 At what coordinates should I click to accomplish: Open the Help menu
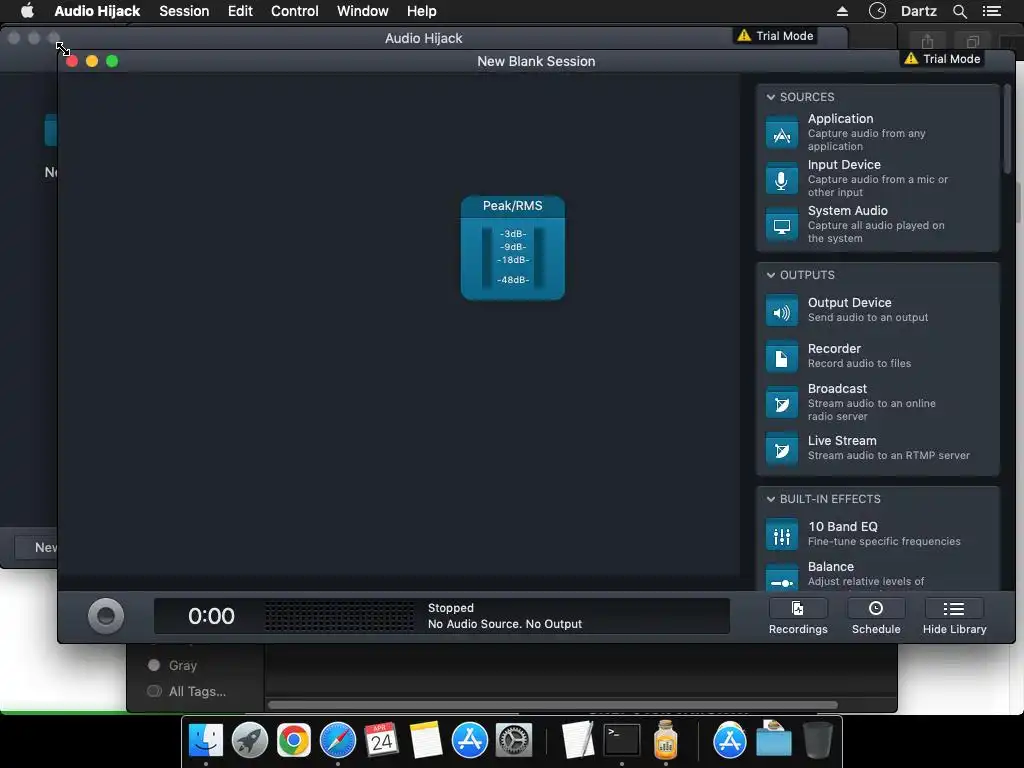421,11
